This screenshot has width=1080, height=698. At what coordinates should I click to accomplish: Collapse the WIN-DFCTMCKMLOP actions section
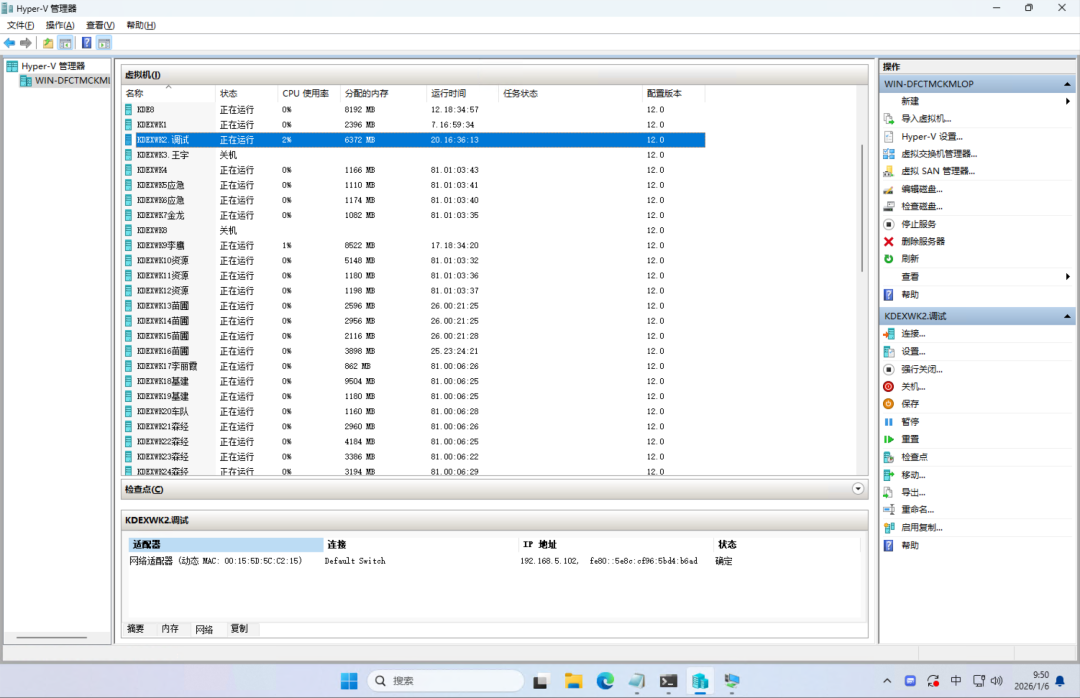1067,84
